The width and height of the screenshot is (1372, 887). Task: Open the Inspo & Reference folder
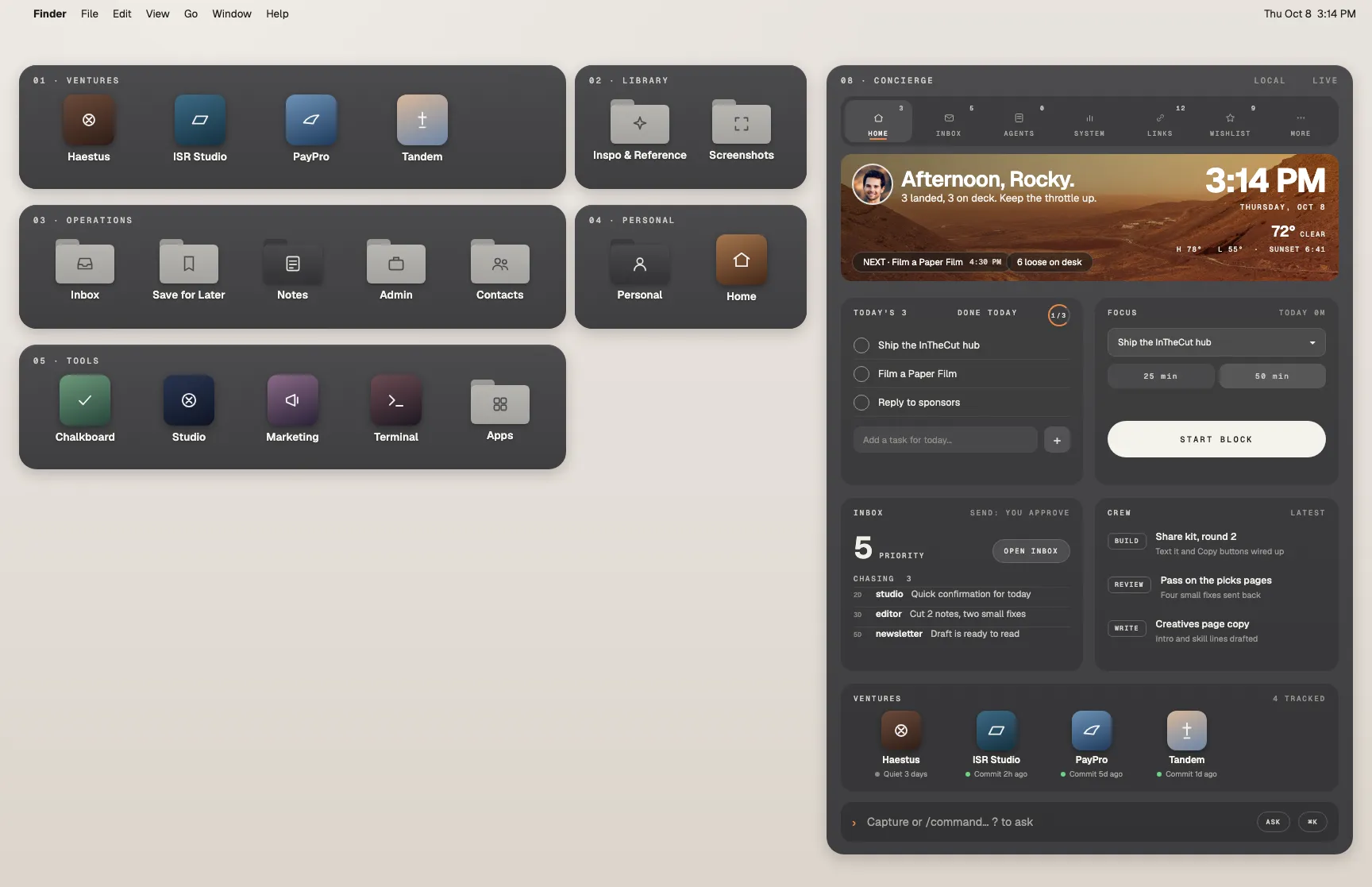pyautogui.click(x=640, y=121)
